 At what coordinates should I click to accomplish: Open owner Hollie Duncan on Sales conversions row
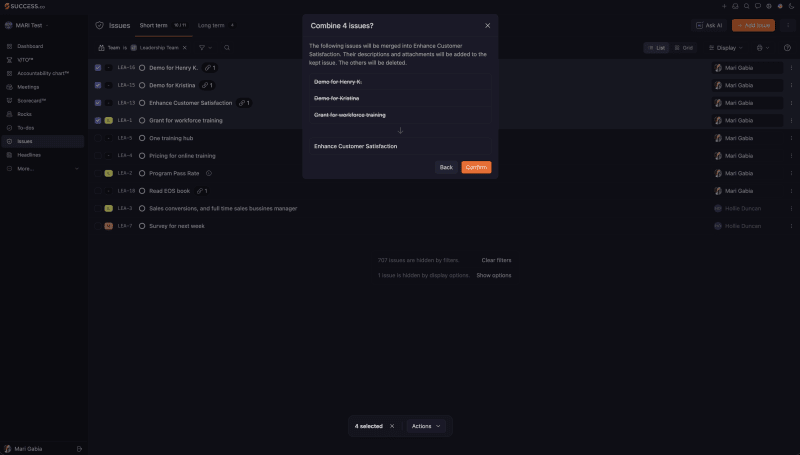click(737, 208)
